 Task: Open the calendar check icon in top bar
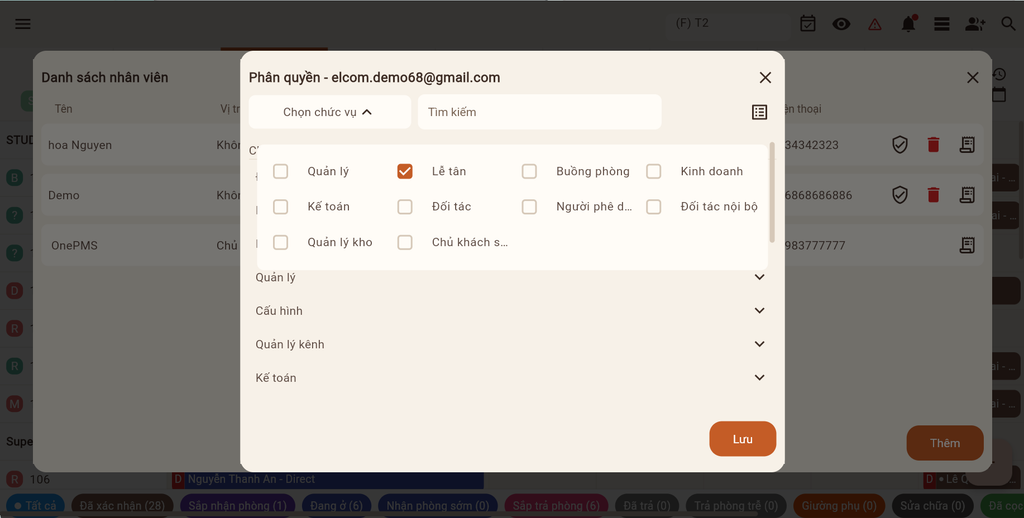pos(808,24)
